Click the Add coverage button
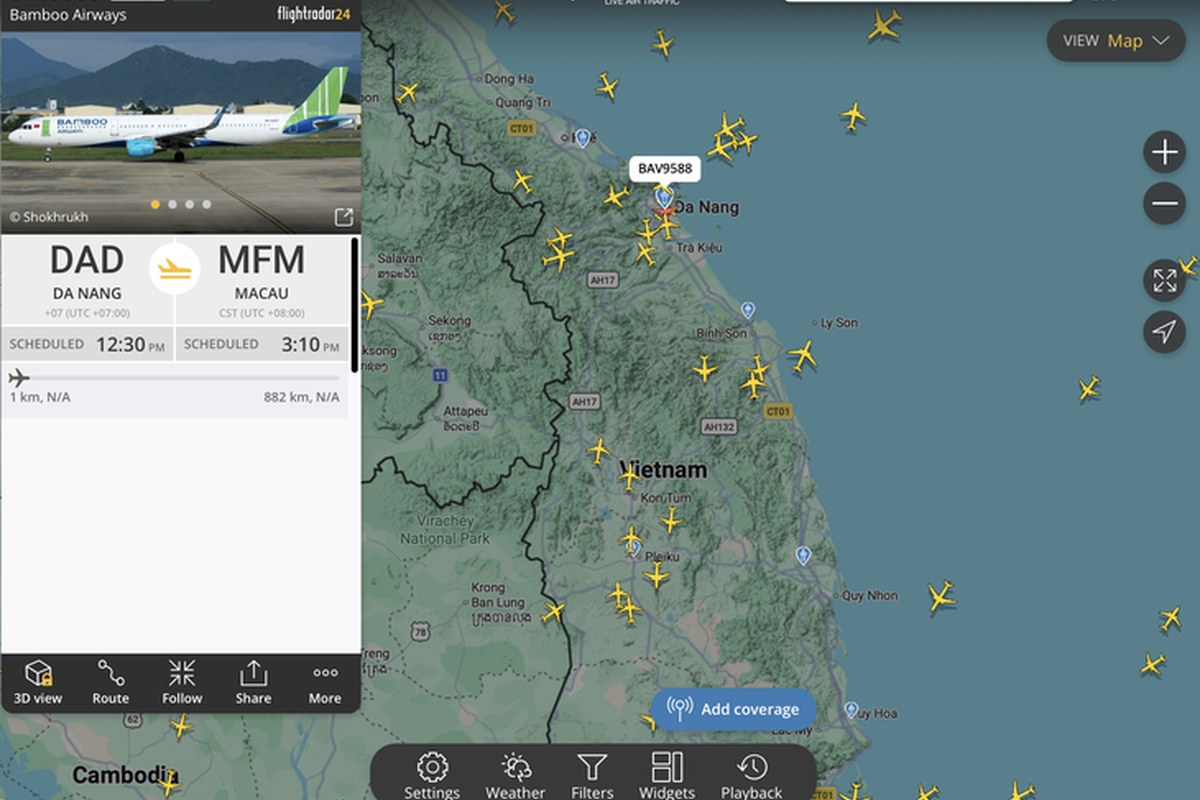 733,709
